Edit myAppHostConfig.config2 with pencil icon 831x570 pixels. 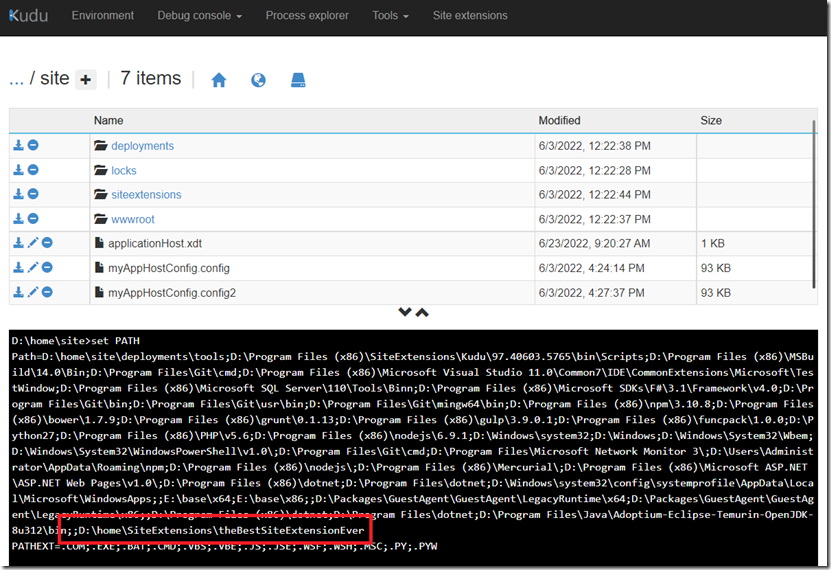click(33, 292)
